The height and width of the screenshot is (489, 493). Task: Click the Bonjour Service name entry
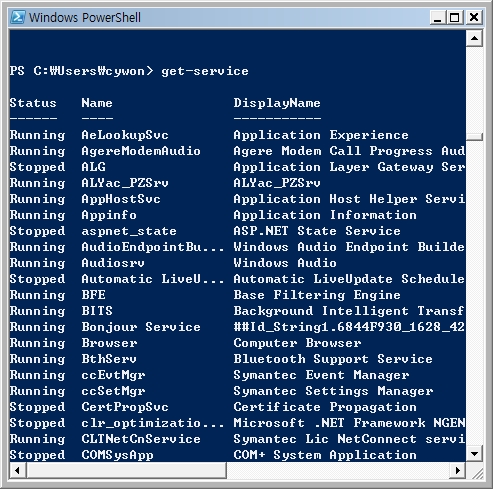click(x=141, y=327)
